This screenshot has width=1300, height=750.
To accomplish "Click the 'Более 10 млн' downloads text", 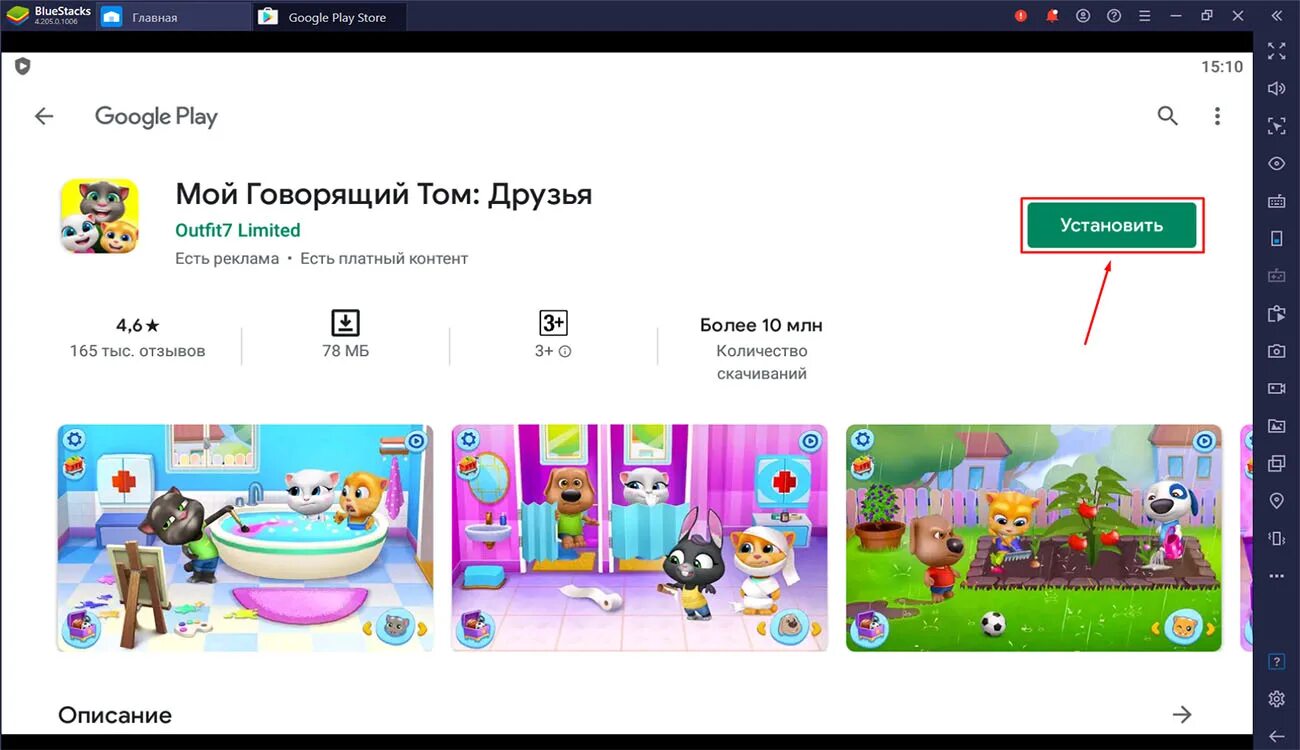I will pos(761,325).
